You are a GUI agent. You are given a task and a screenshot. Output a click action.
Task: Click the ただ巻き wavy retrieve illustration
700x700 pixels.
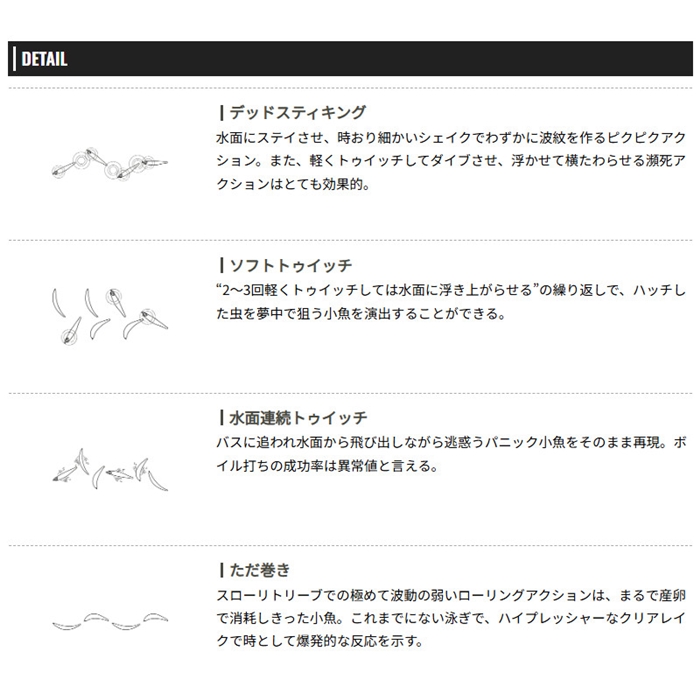pos(109,617)
